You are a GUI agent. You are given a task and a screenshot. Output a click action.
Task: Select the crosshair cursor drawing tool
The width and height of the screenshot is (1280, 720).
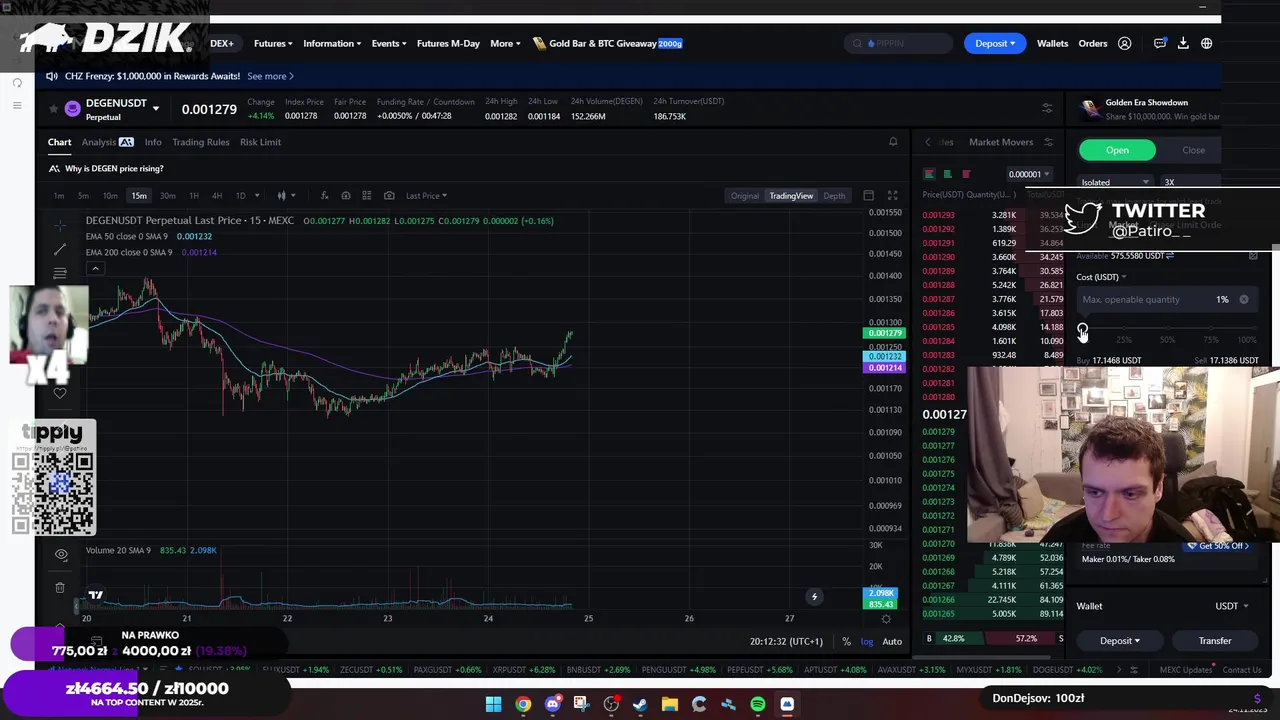pyautogui.click(x=60, y=225)
